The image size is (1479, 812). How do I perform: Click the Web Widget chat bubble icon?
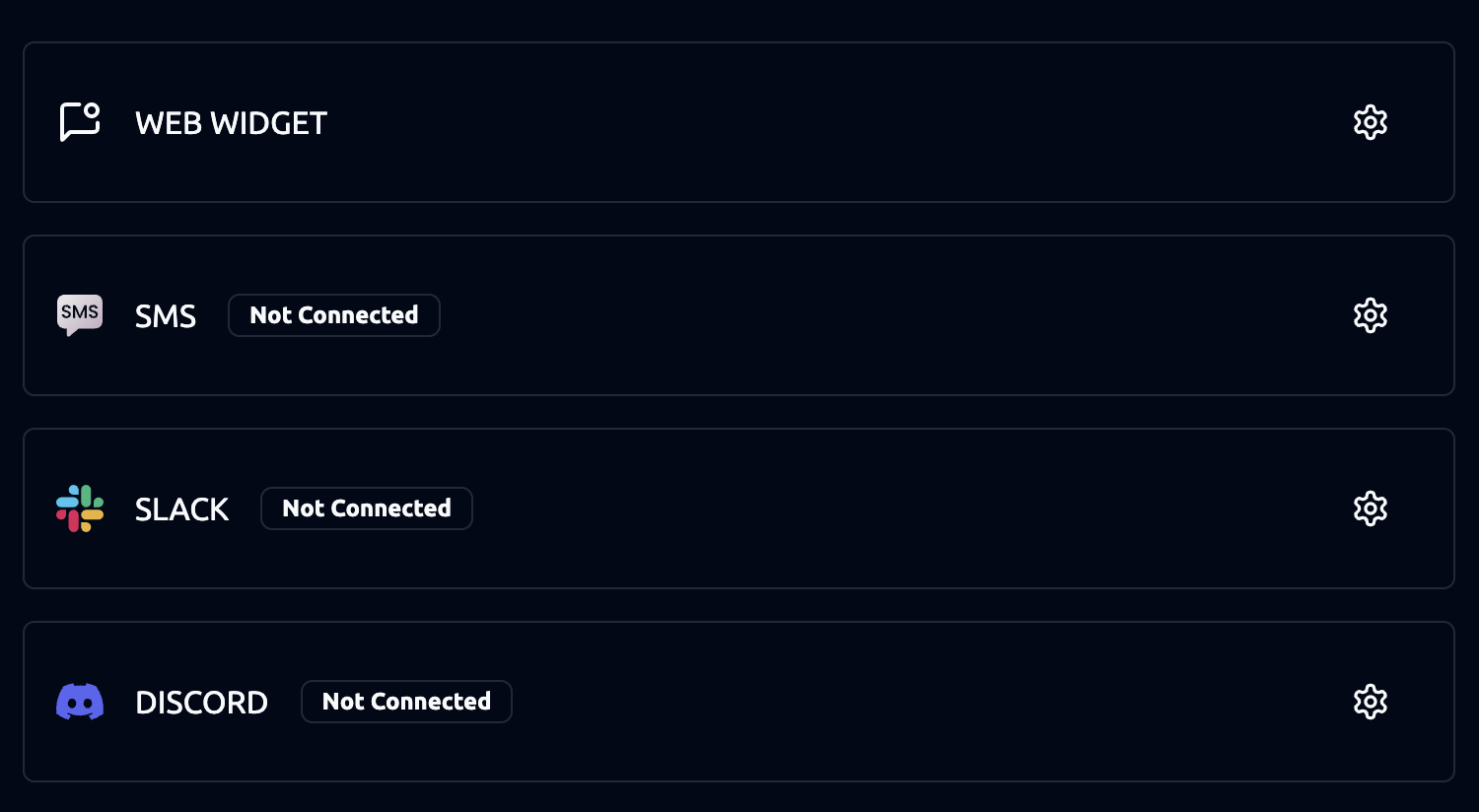pos(79,123)
